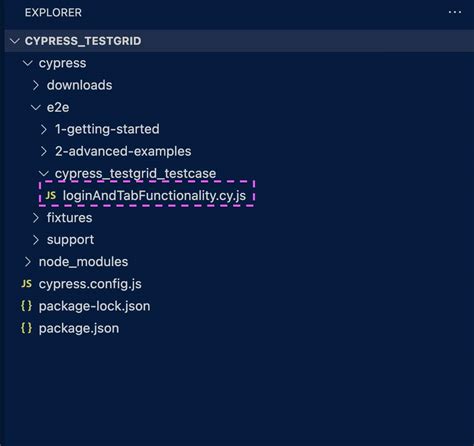
Task: Collapse the cypress folder chevron
Action: coord(28,63)
